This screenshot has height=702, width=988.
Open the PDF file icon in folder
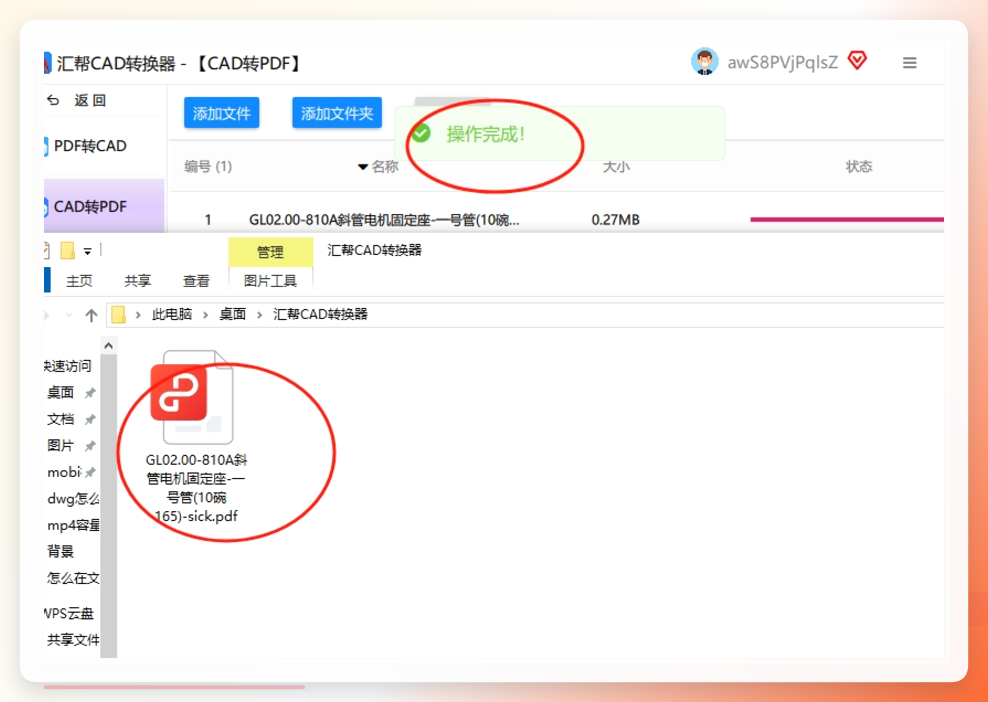point(192,398)
